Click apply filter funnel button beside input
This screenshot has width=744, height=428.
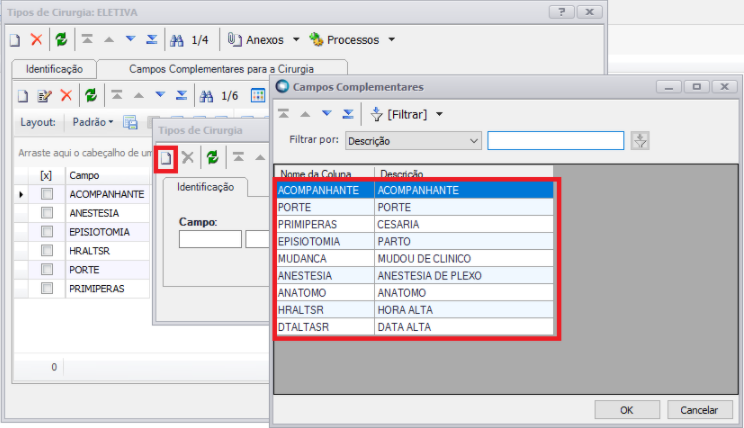coord(640,141)
